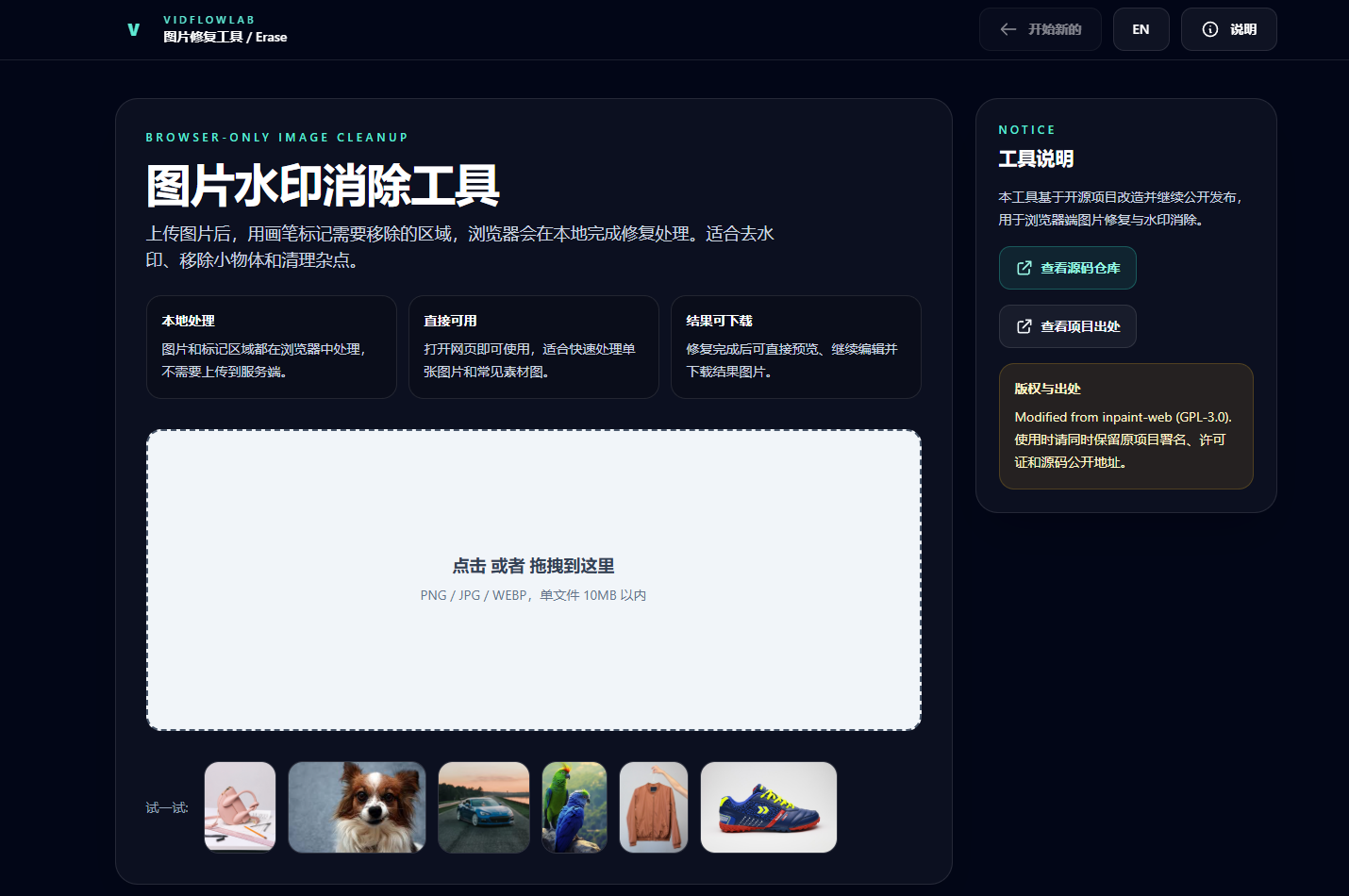Click the 版权与出处 notice title
This screenshot has width=1349, height=896.
click(x=1047, y=389)
